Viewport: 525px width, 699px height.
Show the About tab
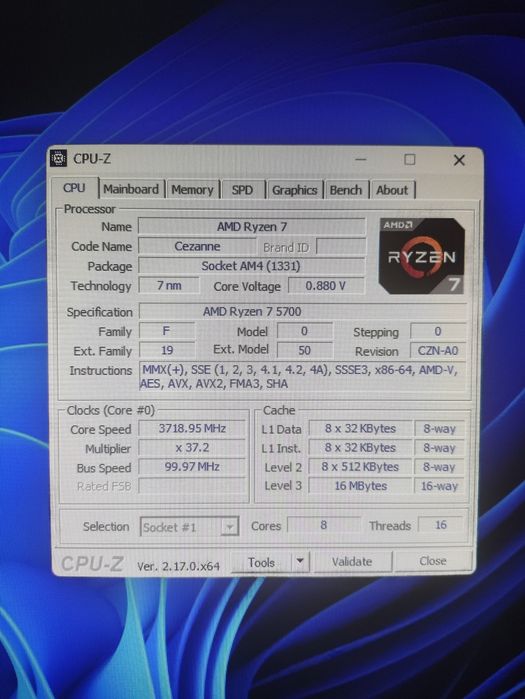point(392,190)
